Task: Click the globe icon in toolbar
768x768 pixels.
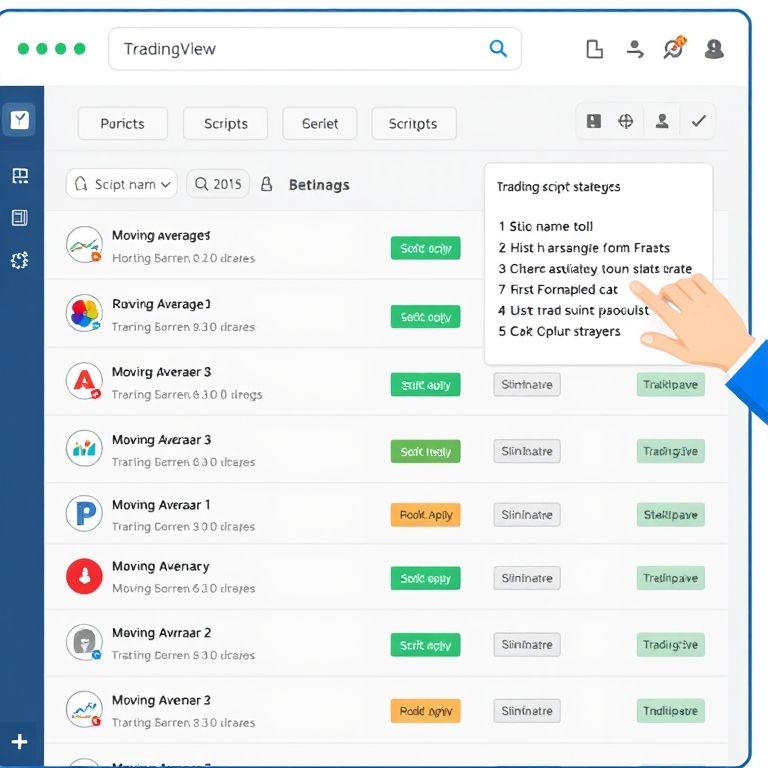Action: click(626, 121)
